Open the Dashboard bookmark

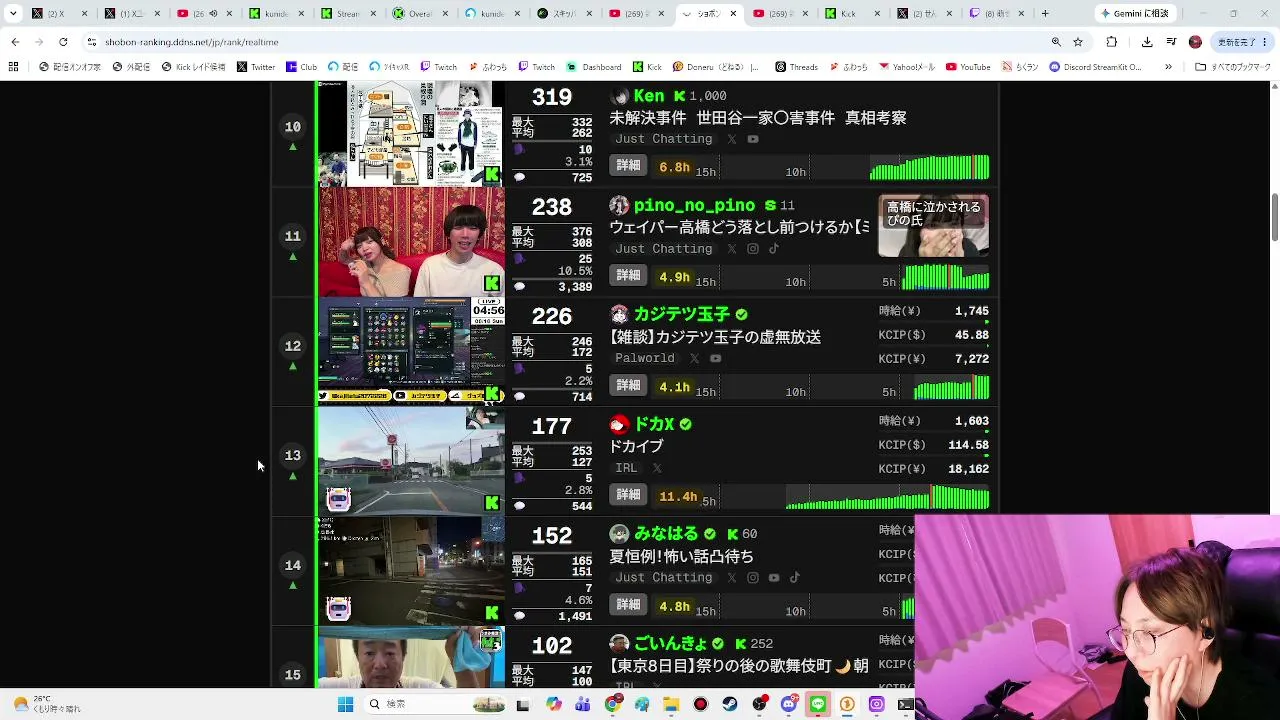(595, 67)
